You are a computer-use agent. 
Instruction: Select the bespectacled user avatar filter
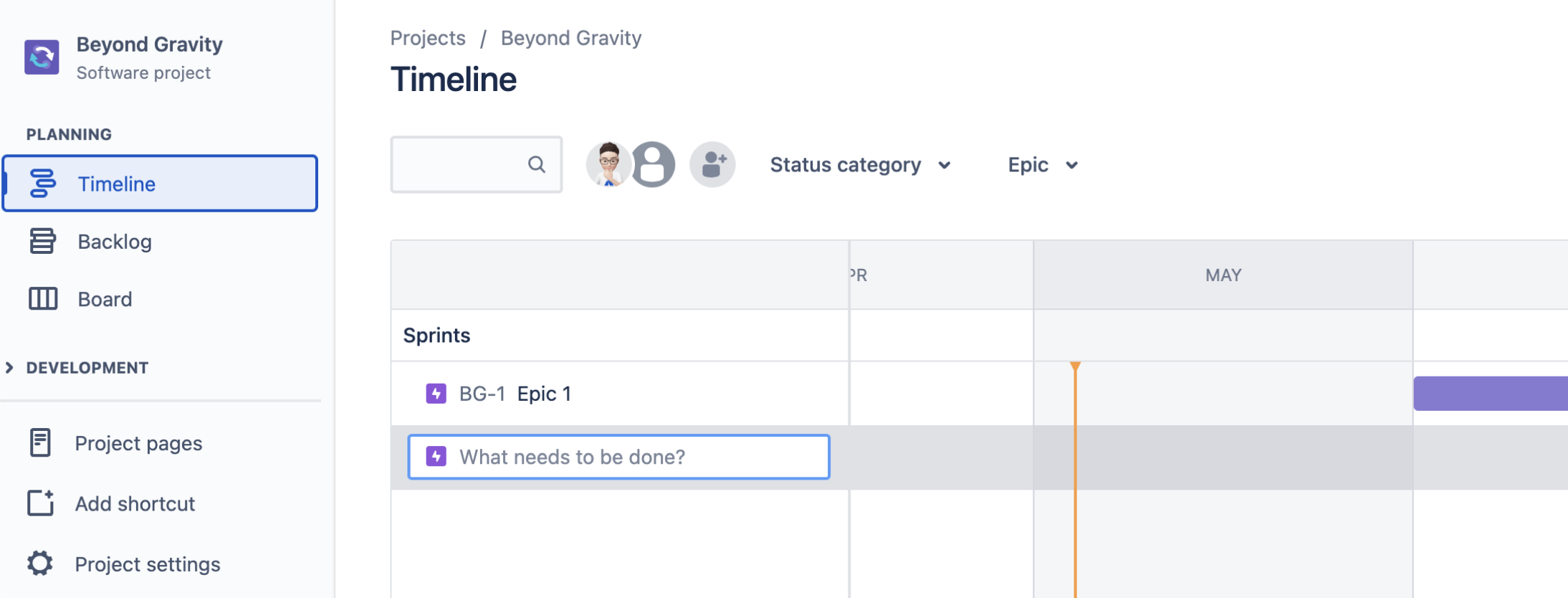coord(608,165)
